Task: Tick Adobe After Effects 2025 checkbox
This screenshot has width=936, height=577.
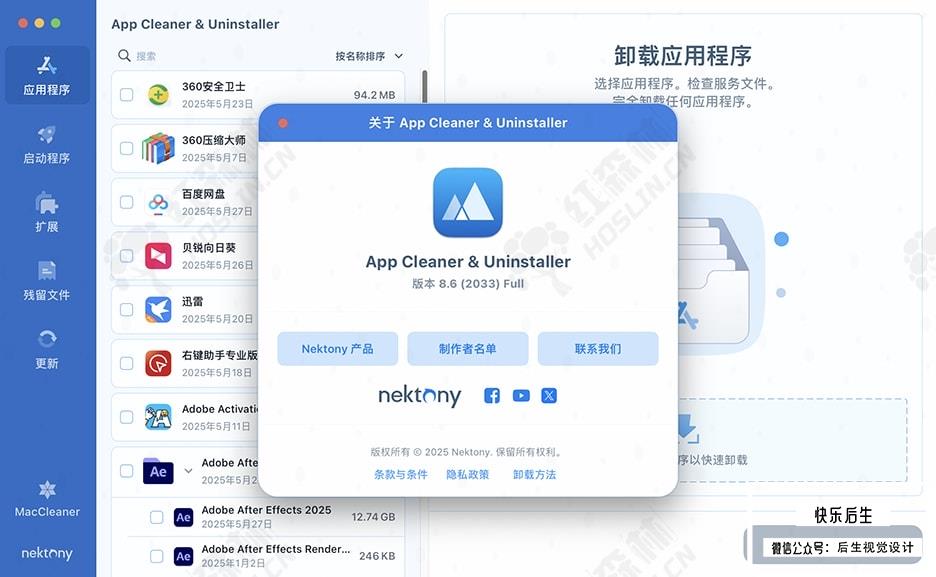Action: click(156, 517)
